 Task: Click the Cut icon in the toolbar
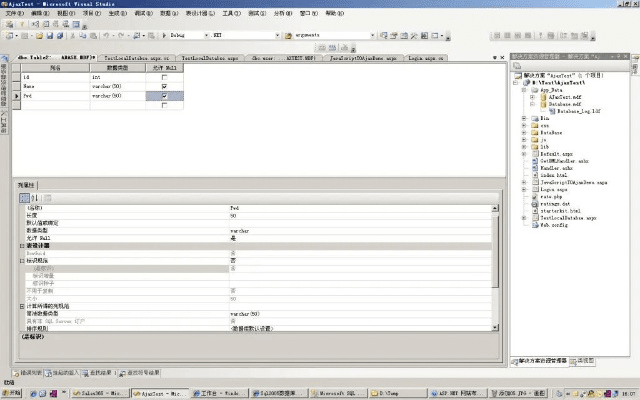tap(70, 34)
